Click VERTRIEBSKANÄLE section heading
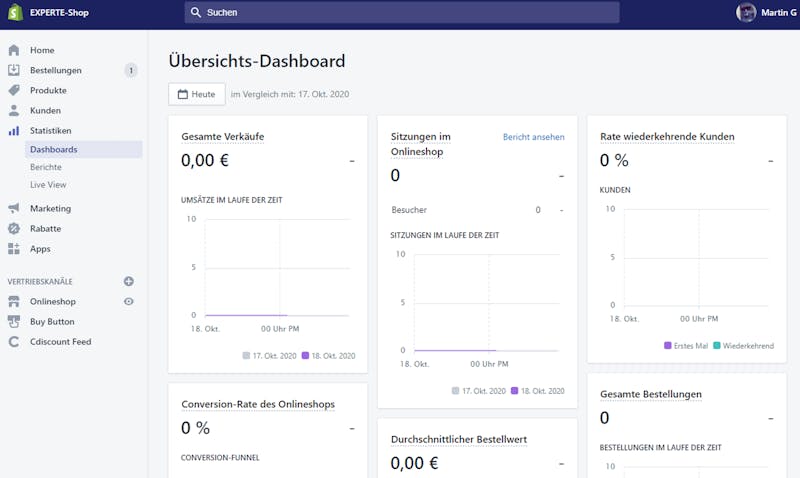This screenshot has height=478, width=800. 40,282
